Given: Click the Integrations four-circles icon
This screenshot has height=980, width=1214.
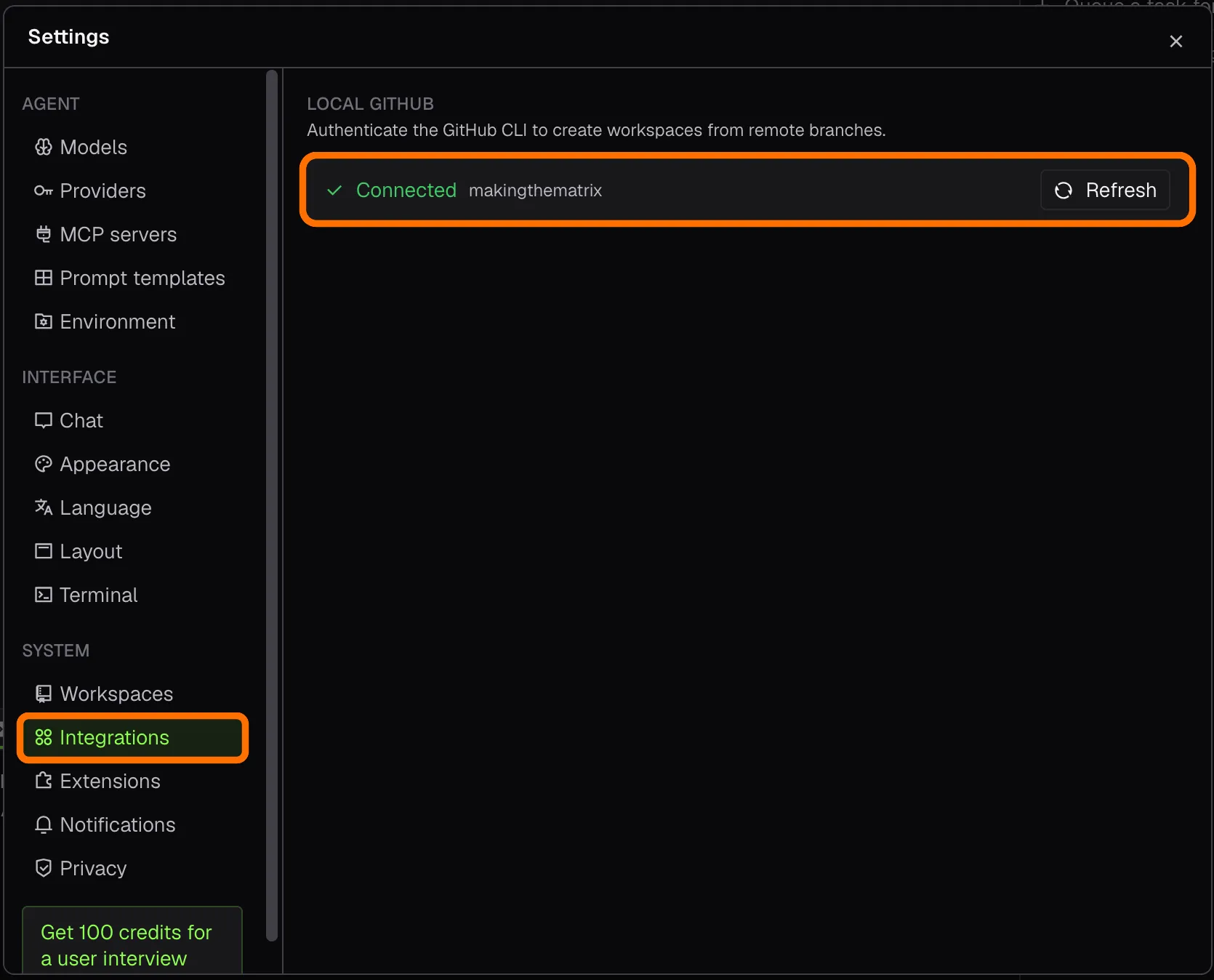Looking at the screenshot, I should click(x=44, y=737).
